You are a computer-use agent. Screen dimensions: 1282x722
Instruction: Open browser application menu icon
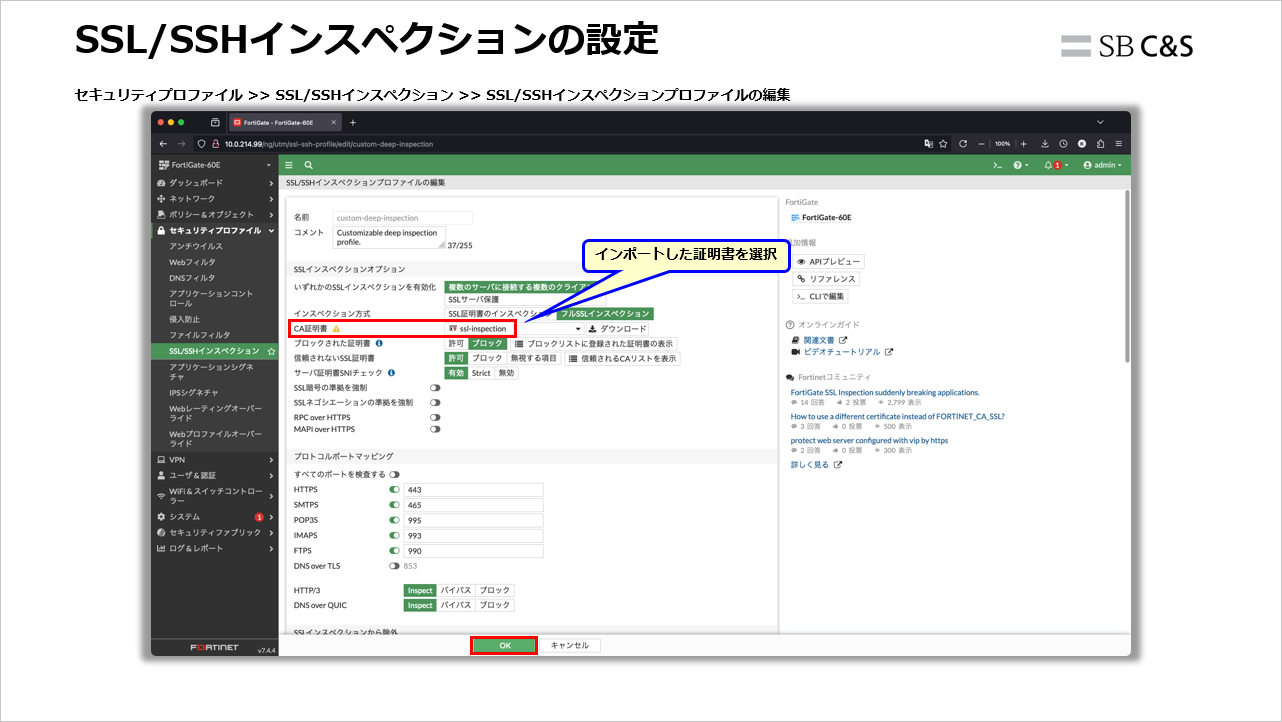[1118, 144]
